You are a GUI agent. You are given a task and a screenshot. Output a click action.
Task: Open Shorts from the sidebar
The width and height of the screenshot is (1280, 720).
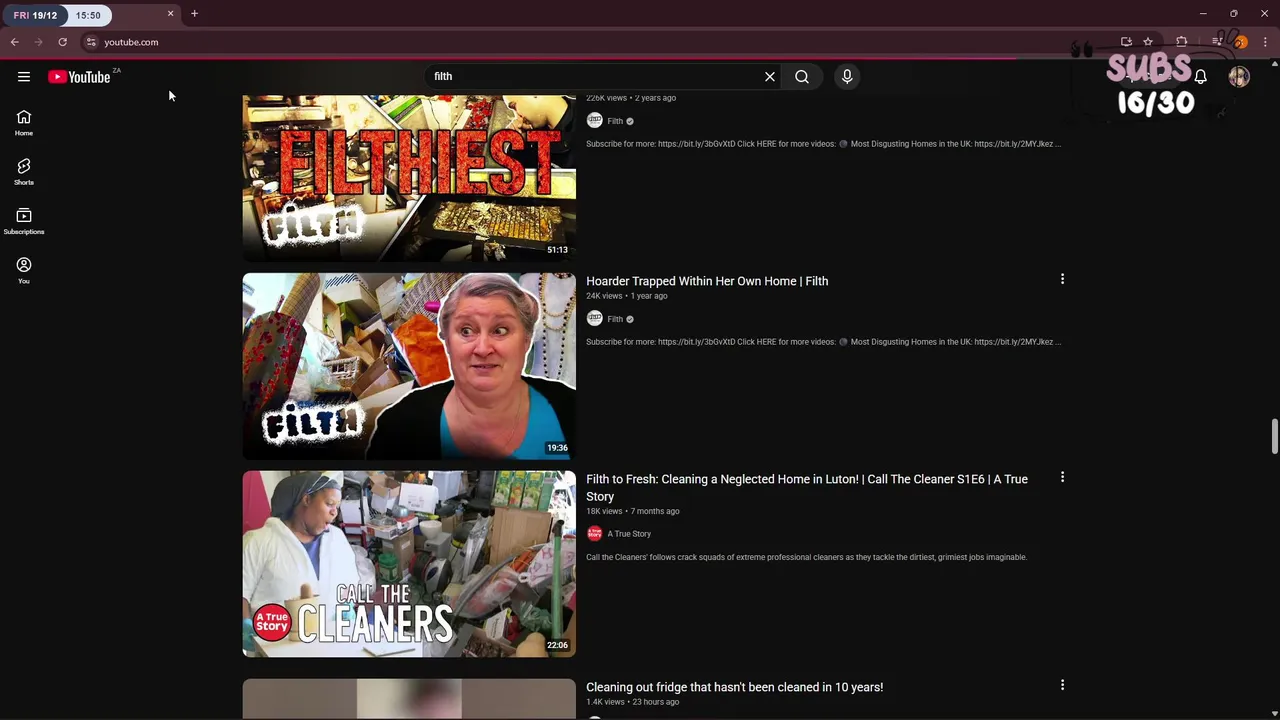(x=24, y=172)
